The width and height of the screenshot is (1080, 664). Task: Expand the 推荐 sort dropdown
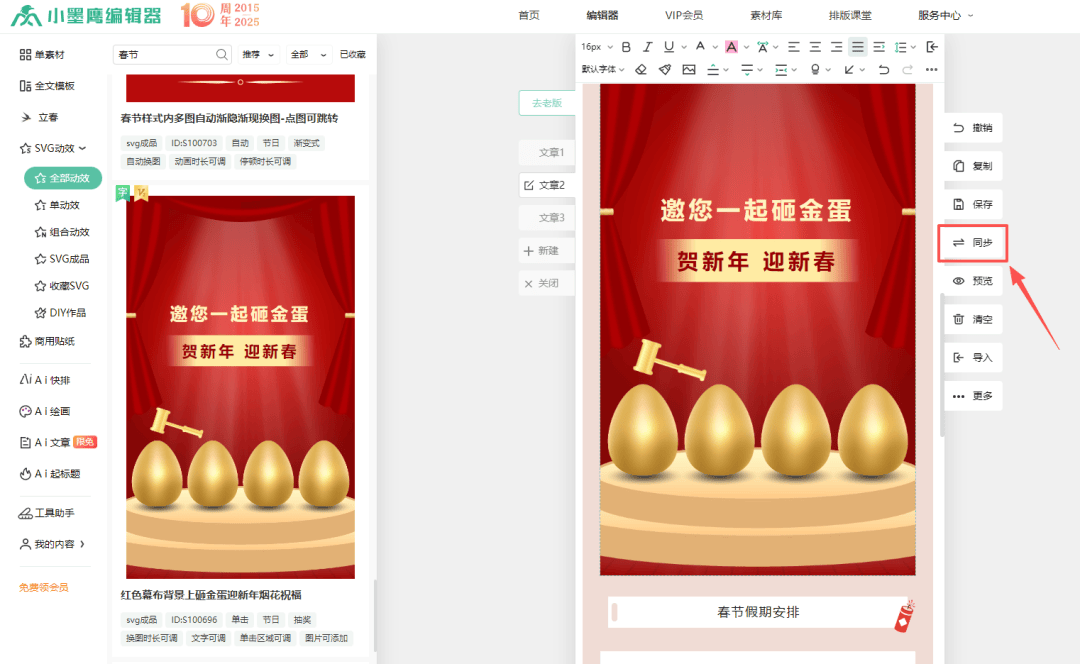258,54
